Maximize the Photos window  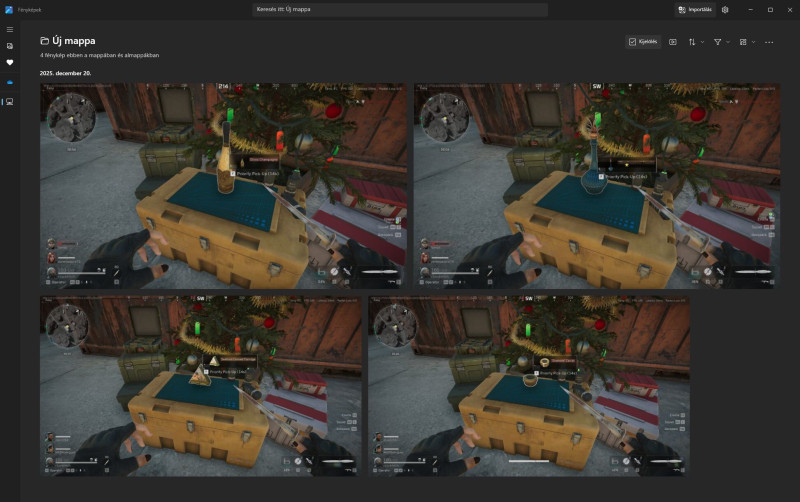[770, 10]
